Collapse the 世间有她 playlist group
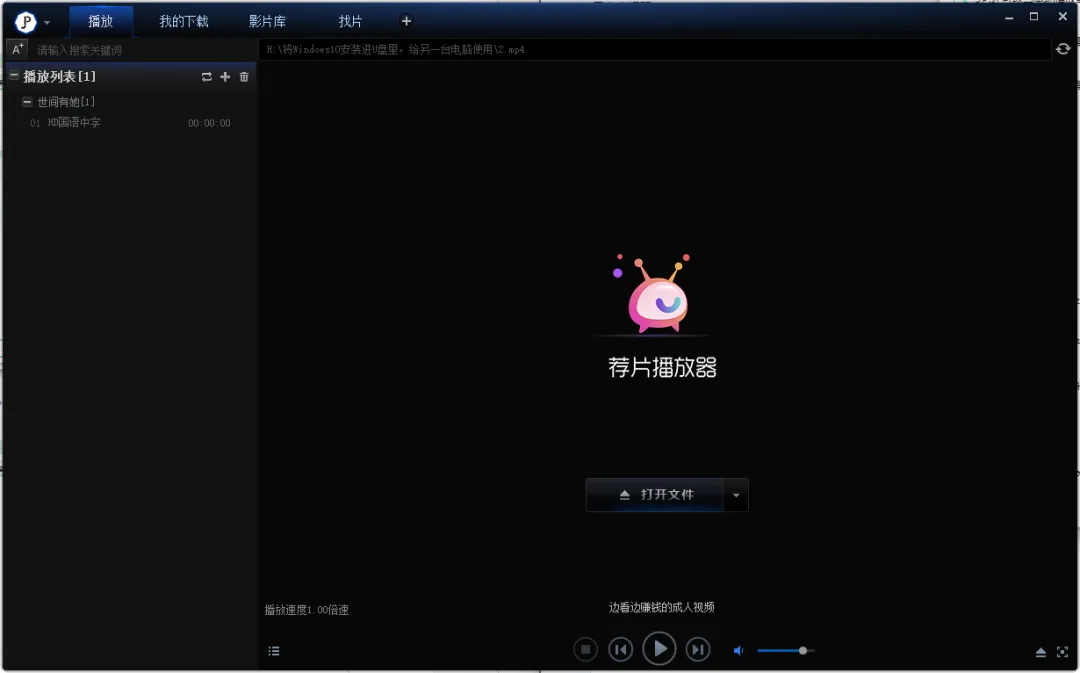 [28, 102]
